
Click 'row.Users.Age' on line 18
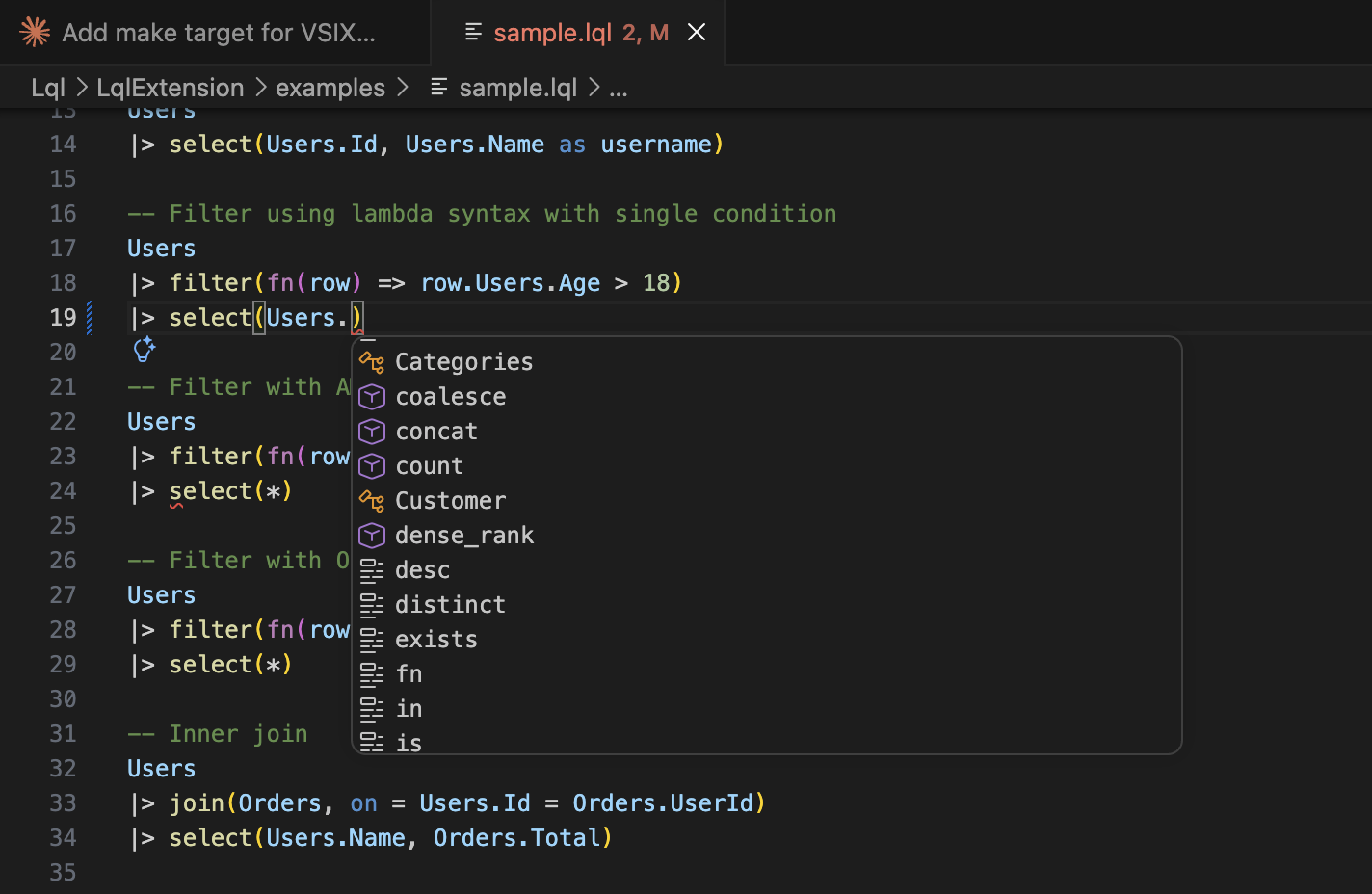pos(511,283)
